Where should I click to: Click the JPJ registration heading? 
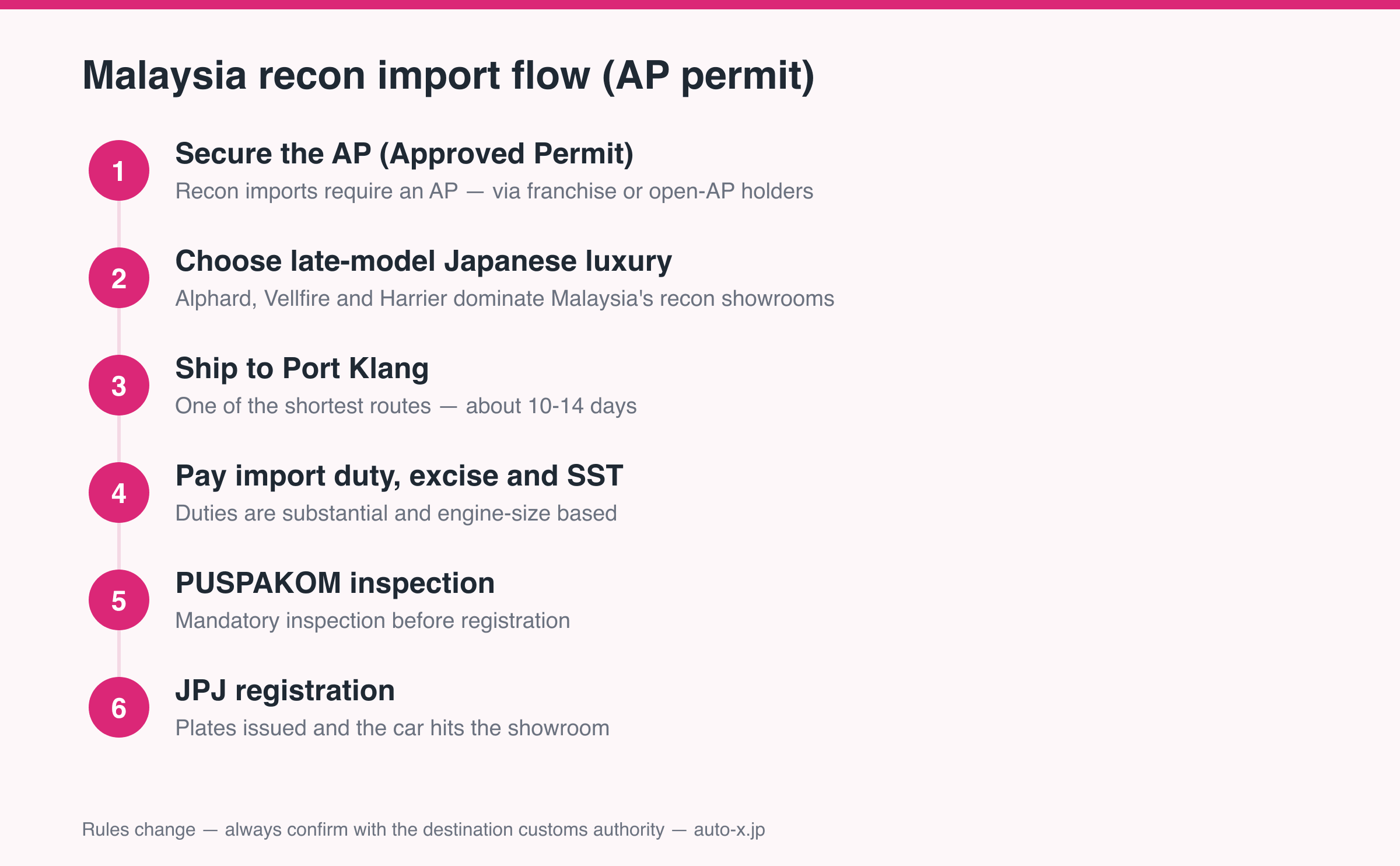(x=285, y=691)
